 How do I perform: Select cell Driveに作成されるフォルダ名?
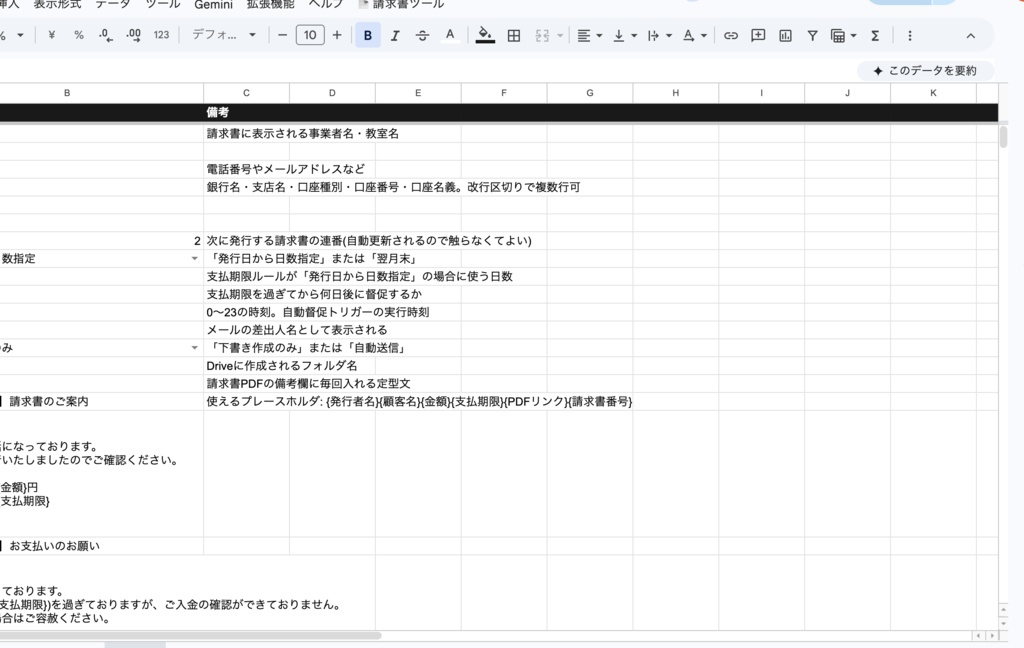tap(246, 366)
